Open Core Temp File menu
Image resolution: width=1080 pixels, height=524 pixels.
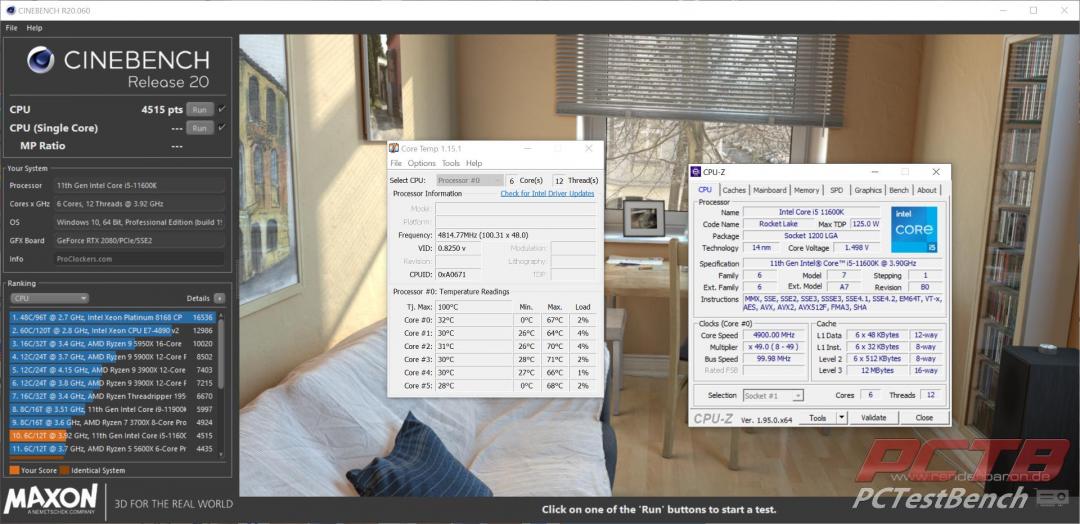396,163
